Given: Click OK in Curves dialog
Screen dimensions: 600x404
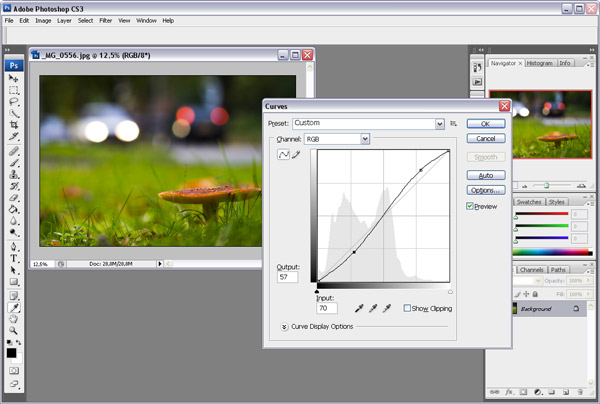Looking at the screenshot, I should click(x=486, y=124).
